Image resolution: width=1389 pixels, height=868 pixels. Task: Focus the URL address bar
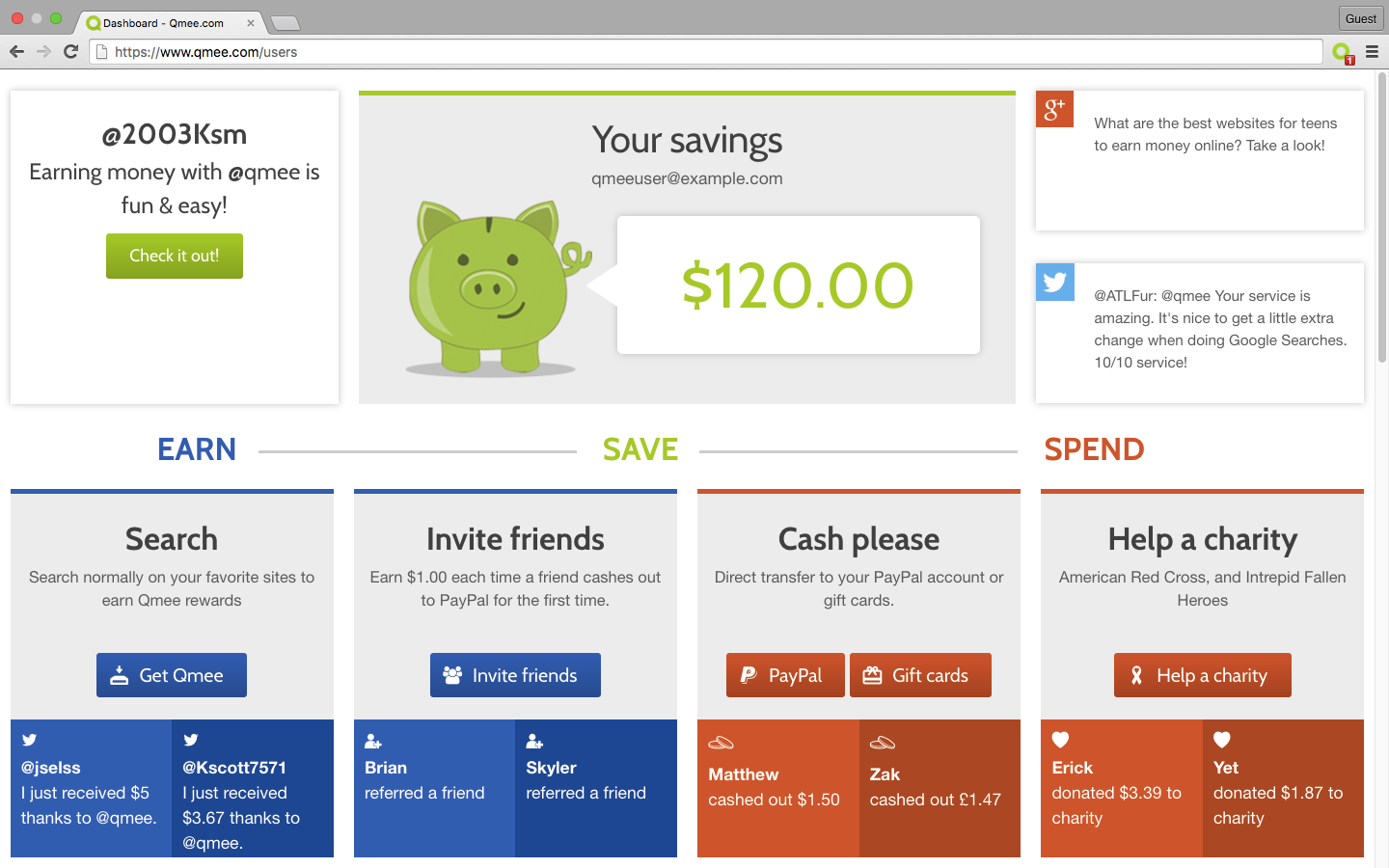[704, 52]
